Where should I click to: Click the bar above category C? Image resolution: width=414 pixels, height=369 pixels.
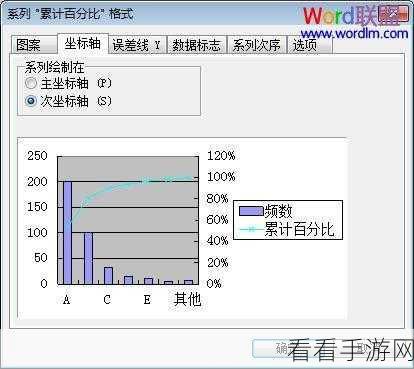point(108,276)
